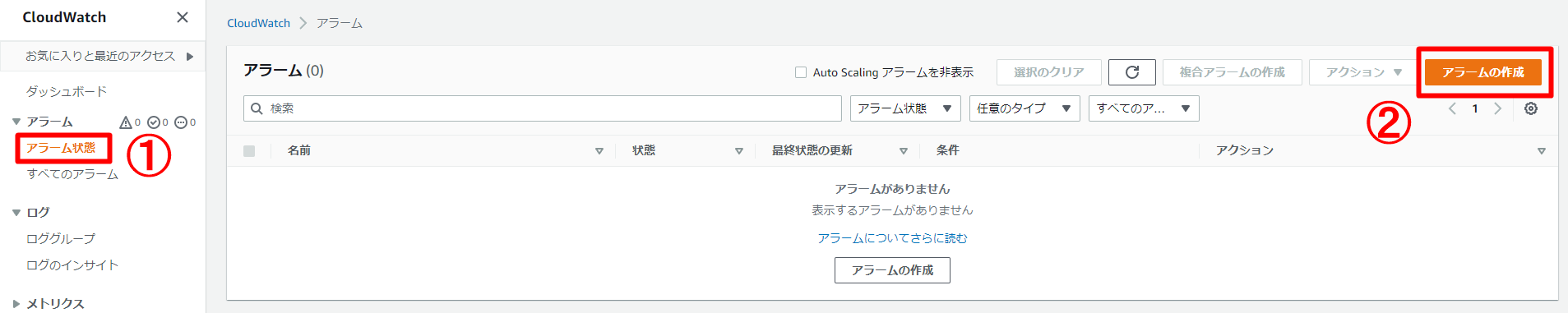Select すべてのアラーム in the sidebar
Viewport: 1568px width, 313px height.
[x=72, y=174]
